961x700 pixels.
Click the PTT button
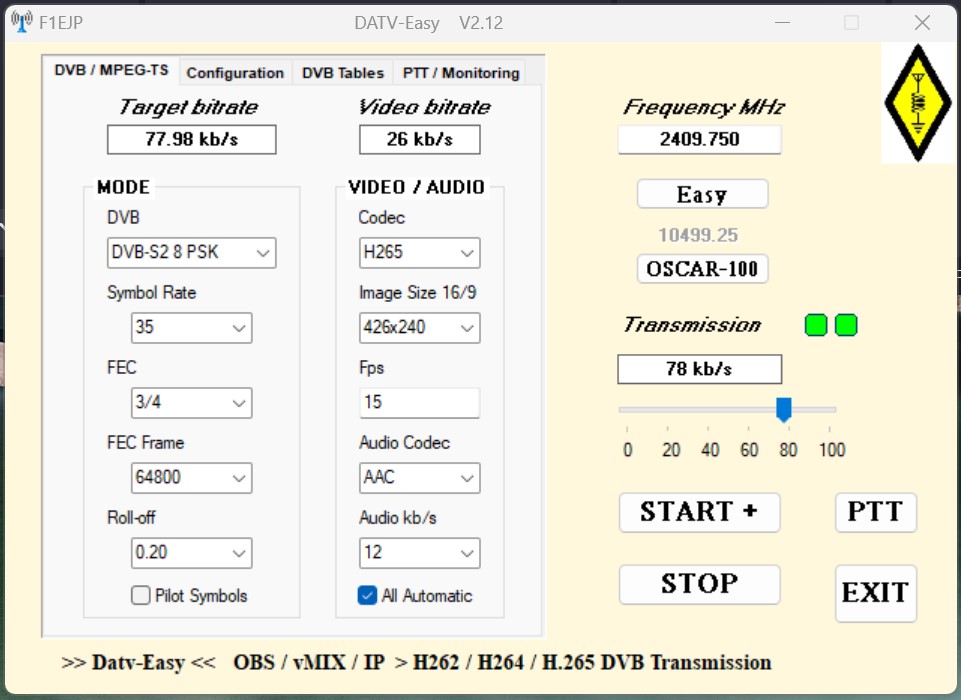coord(876,512)
